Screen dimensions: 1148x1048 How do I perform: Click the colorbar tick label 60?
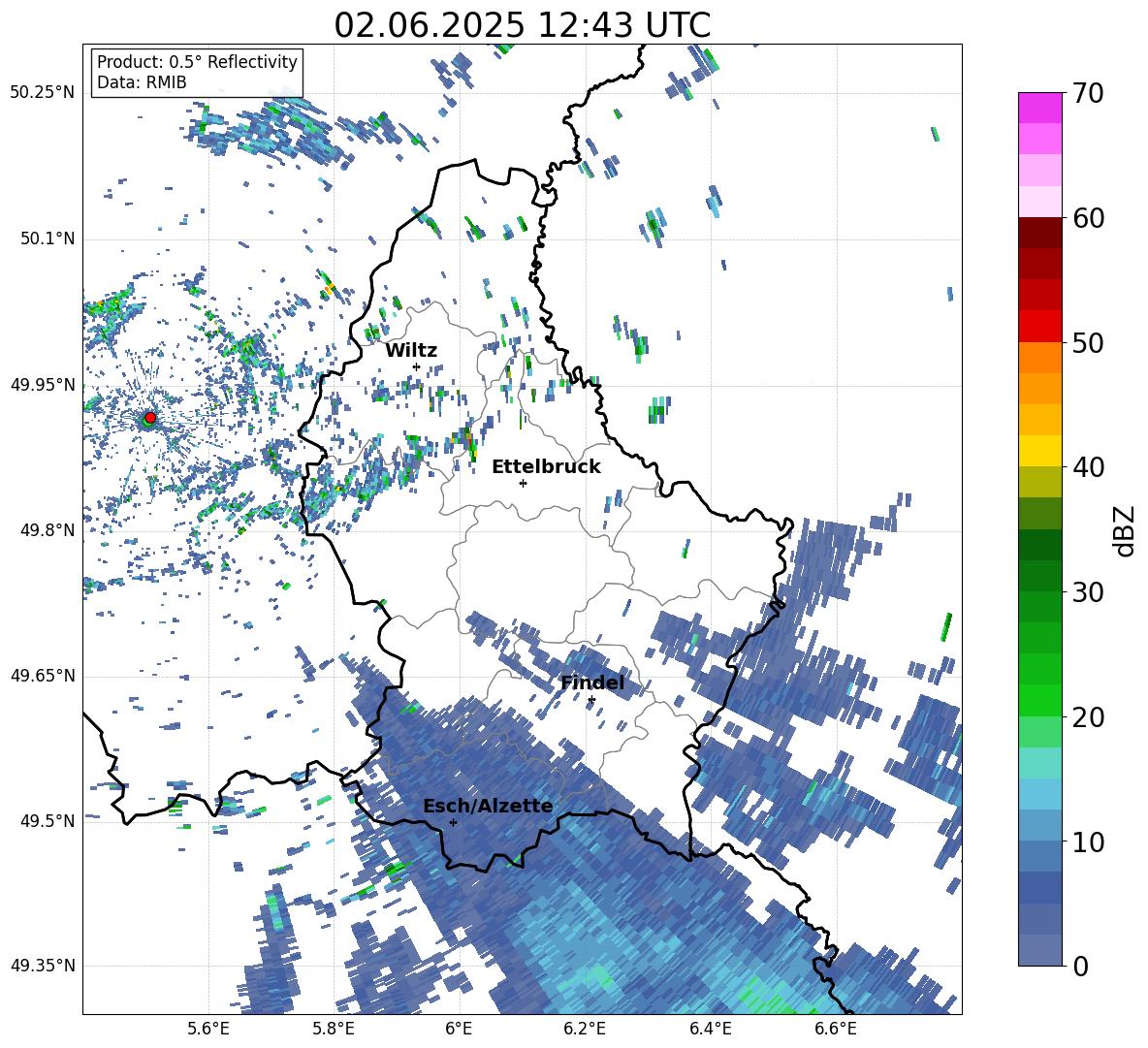point(1087,218)
